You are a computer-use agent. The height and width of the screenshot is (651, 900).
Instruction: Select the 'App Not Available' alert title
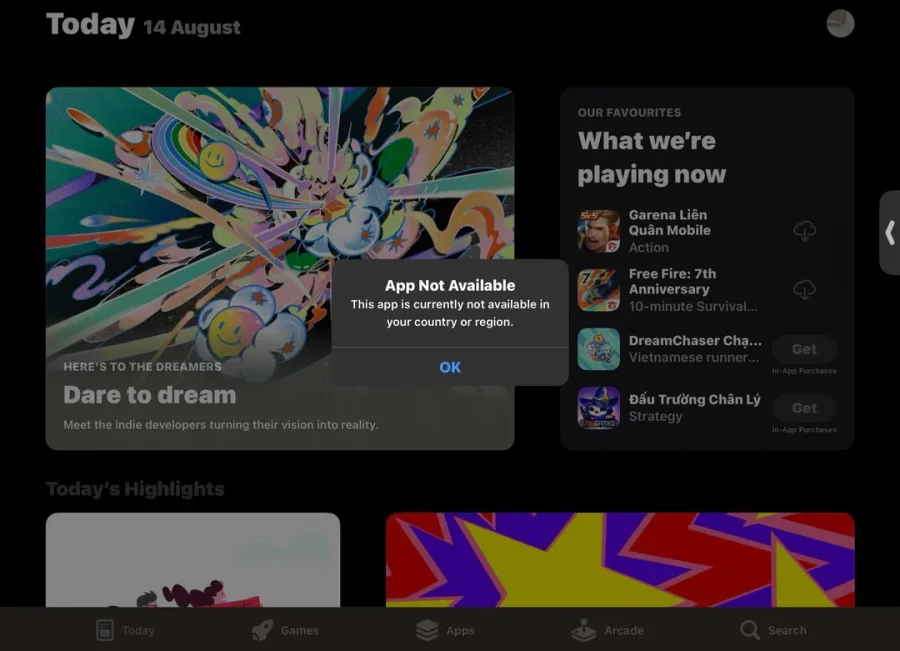coord(450,285)
